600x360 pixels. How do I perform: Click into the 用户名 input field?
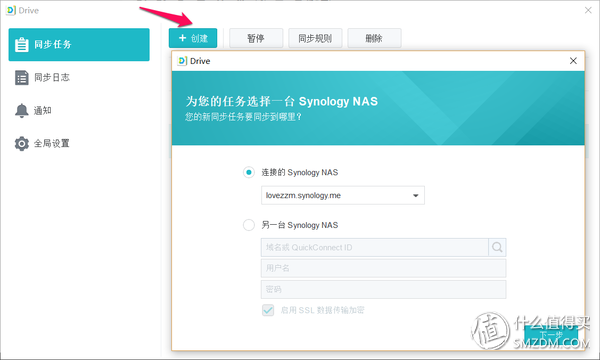point(383,268)
